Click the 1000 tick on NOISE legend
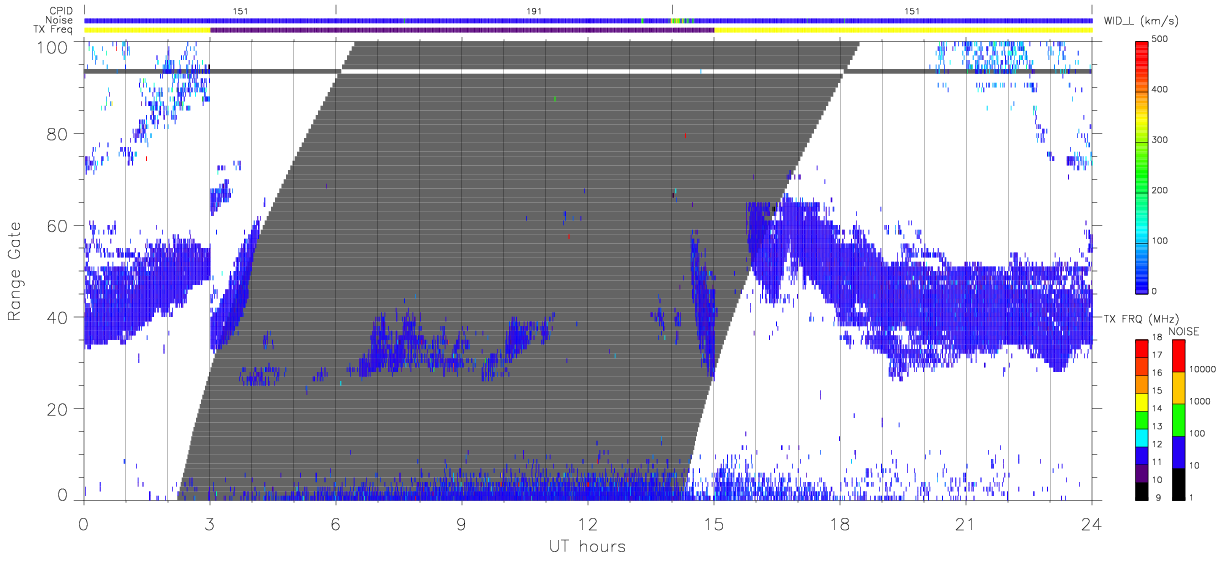Viewport: 1228px width, 567px height. (x=1200, y=401)
